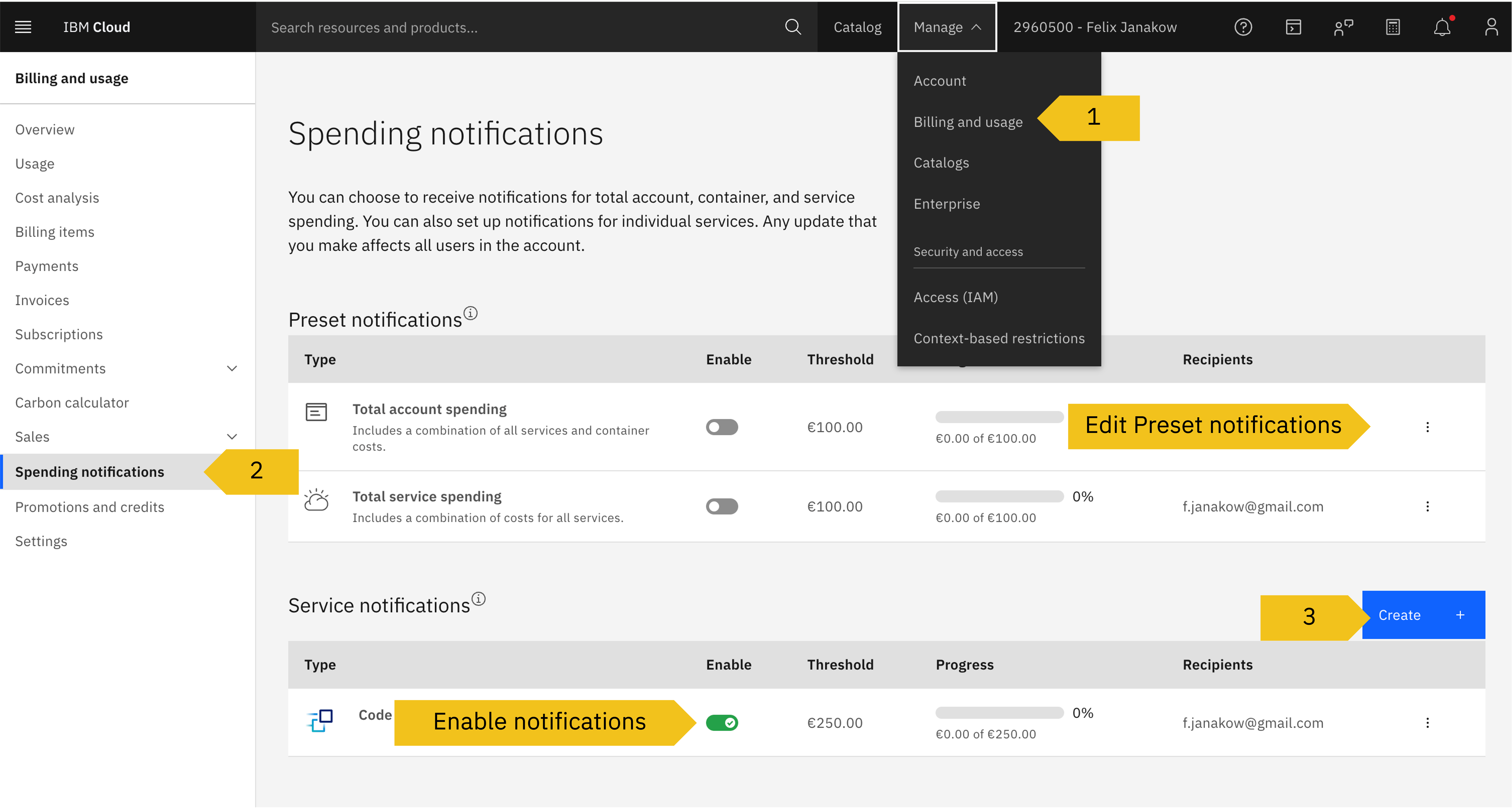Screen dimensions: 1512x808
Task: Click the notification bell icon
Action: 1442,27
